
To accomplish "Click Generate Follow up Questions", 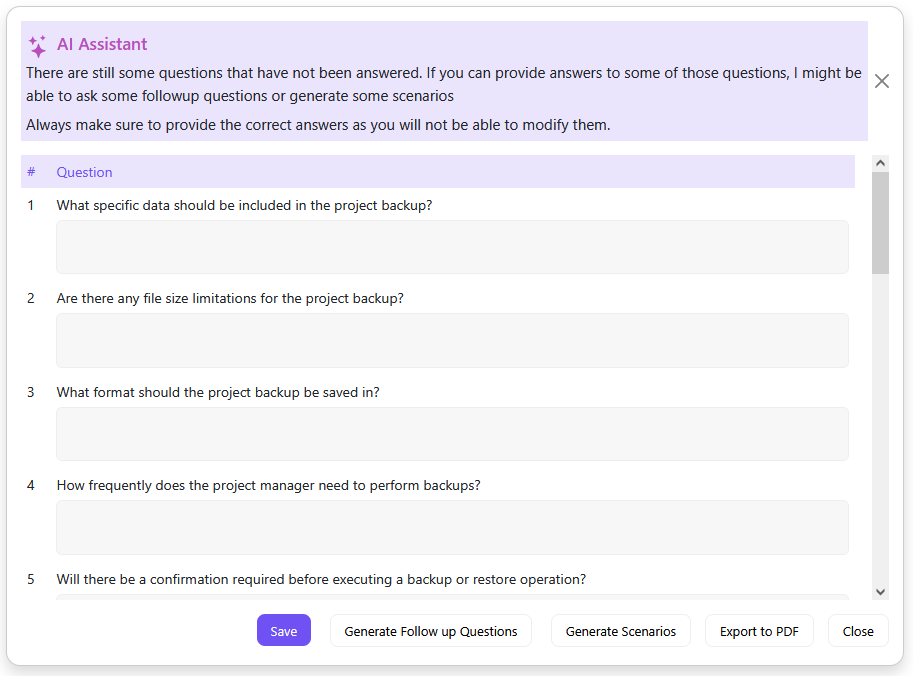I will pos(431,631).
